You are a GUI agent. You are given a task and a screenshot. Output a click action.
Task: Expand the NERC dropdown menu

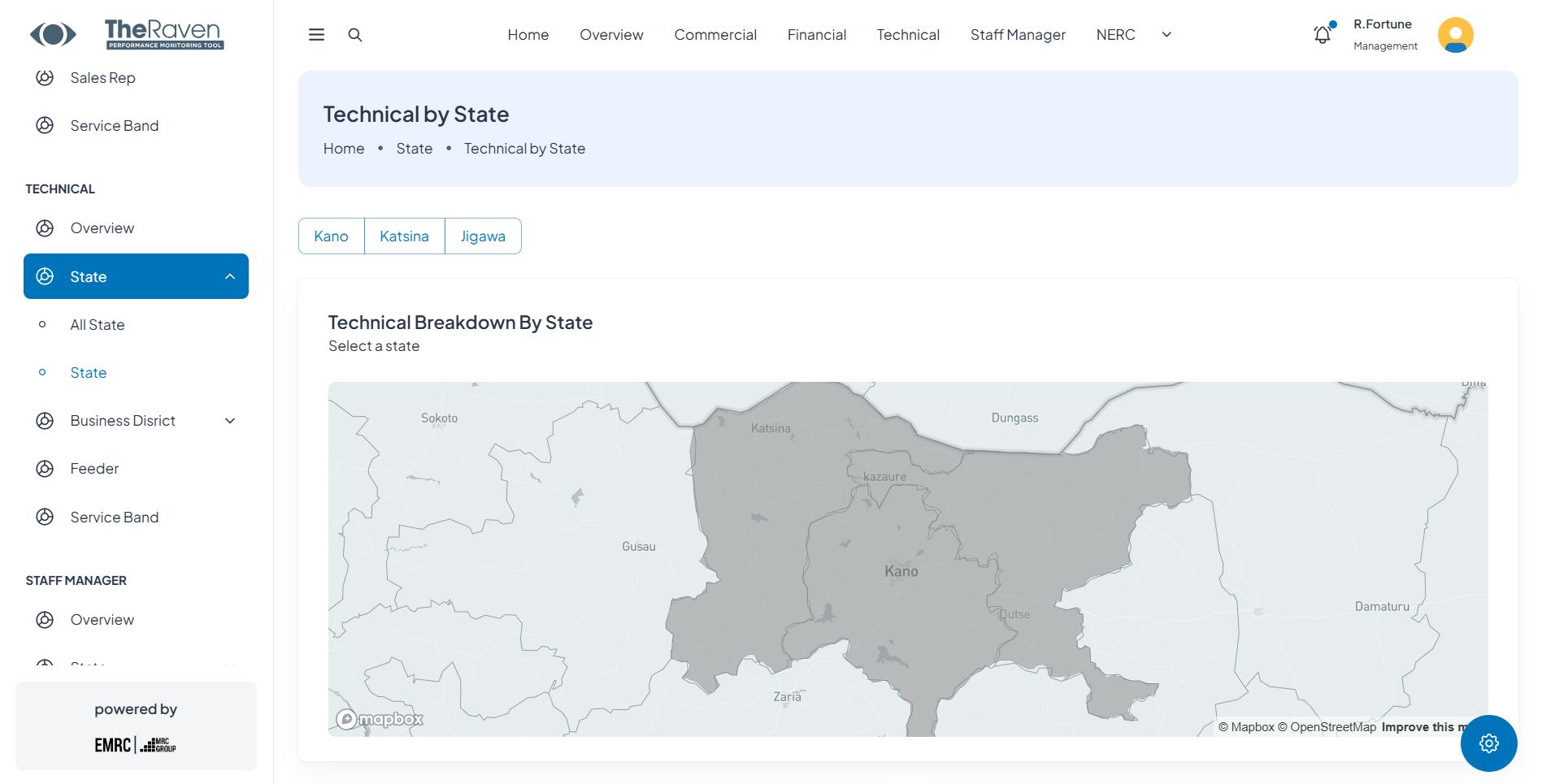[1166, 34]
